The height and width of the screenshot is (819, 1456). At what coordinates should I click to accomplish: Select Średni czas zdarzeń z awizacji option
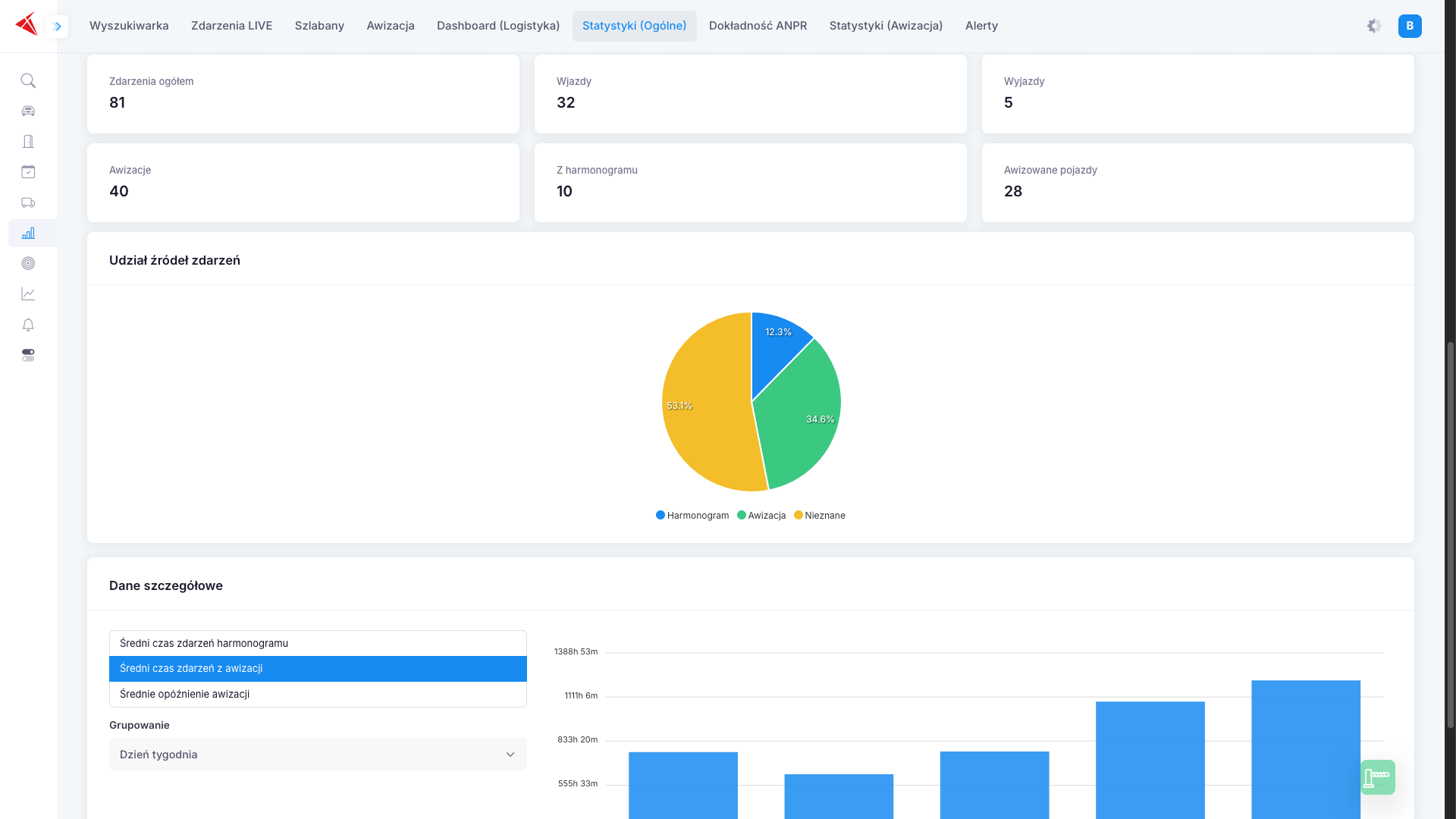pyautogui.click(x=318, y=669)
